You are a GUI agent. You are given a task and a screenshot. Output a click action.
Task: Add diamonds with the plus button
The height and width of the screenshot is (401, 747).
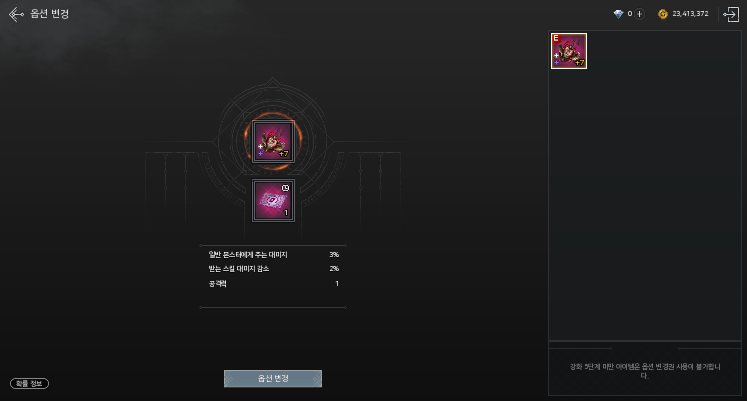pyautogui.click(x=640, y=14)
